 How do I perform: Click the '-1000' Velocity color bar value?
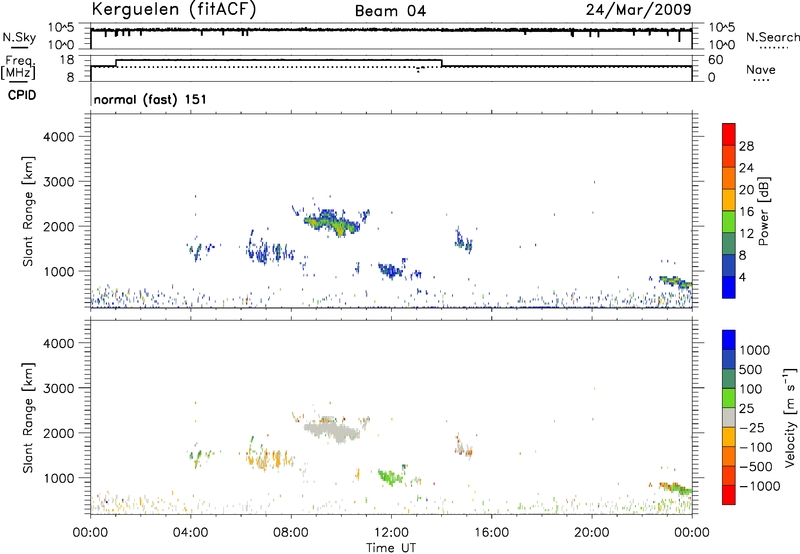(x=760, y=486)
